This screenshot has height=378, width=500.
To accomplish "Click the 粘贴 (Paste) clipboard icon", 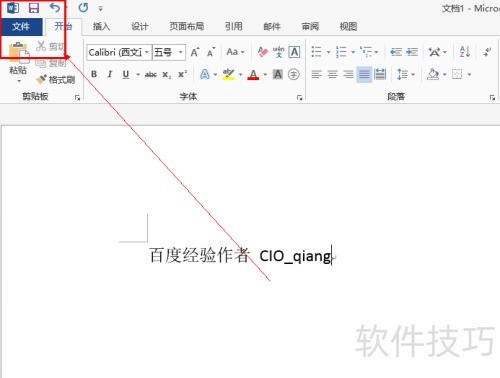I will [x=18, y=53].
